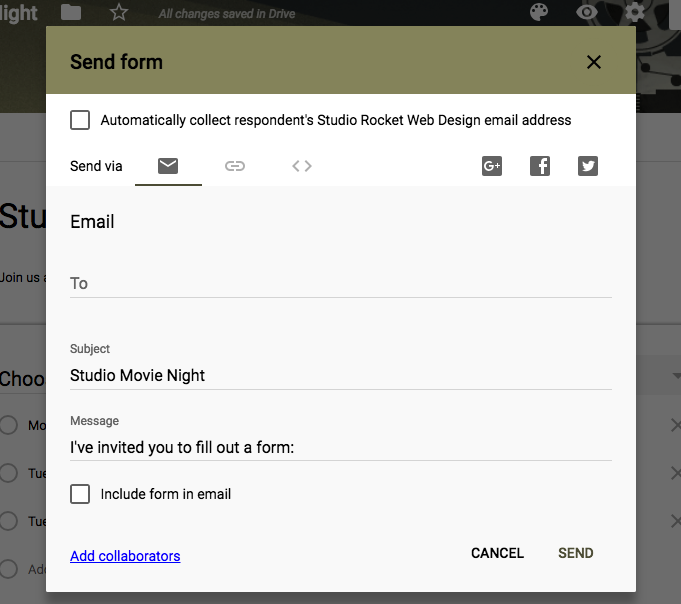
Task: Share form via Google Plus icon
Action: click(x=492, y=166)
